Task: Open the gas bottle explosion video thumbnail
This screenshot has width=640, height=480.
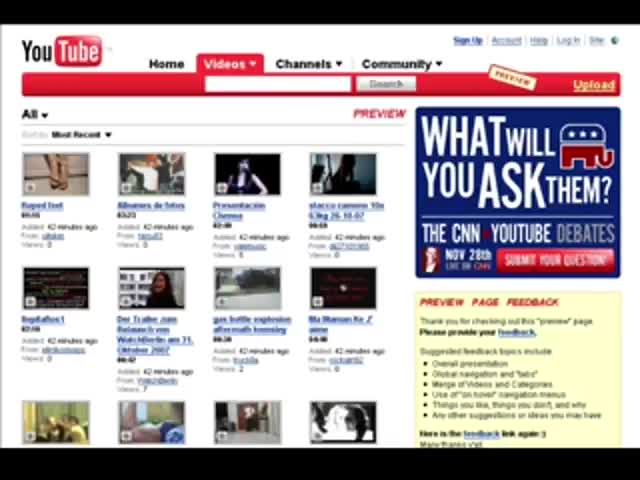Action: pos(247,289)
